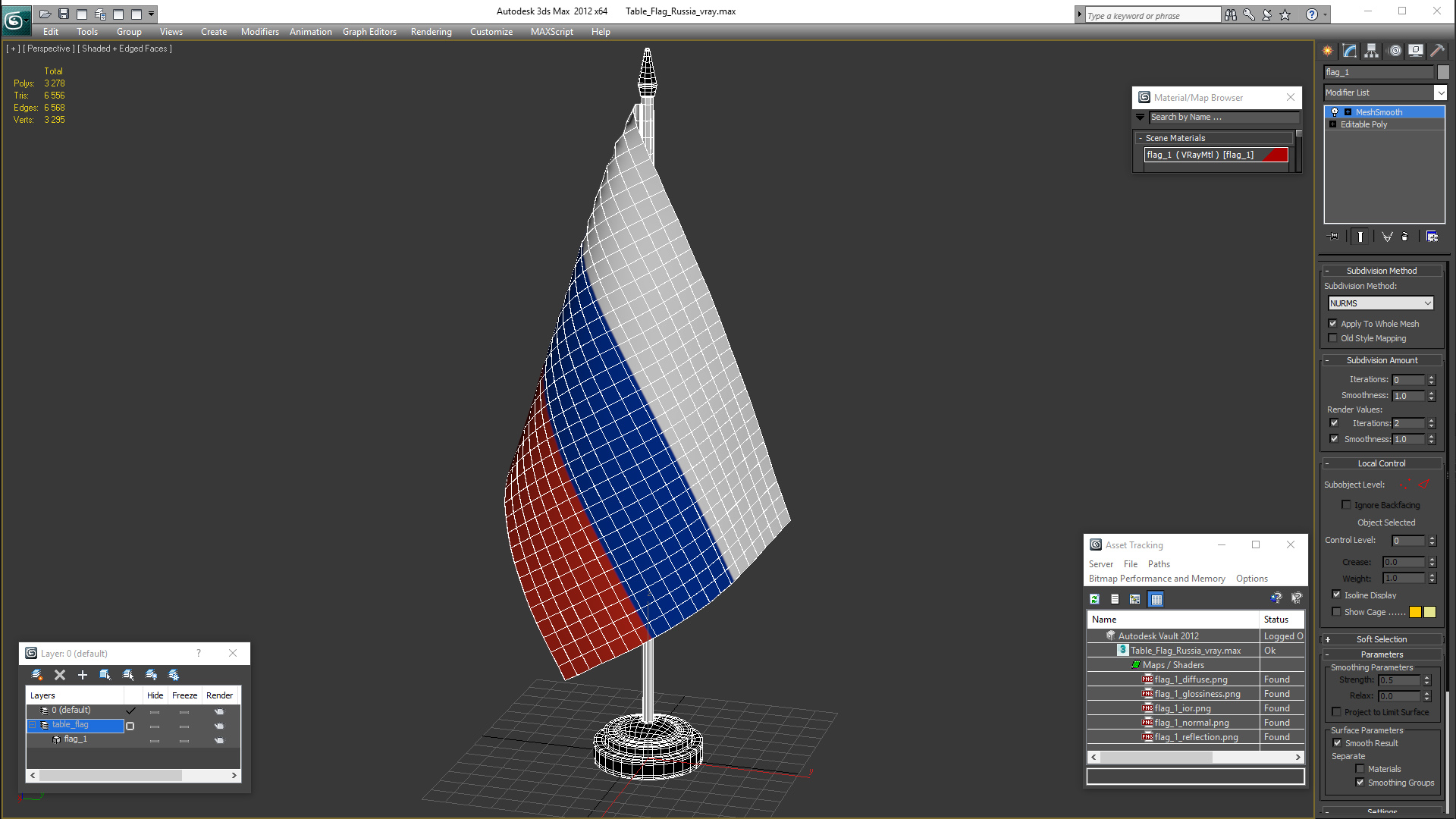Click Search by Name field in Material Browser
The image size is (1456, 819).
click(1224, 117)
